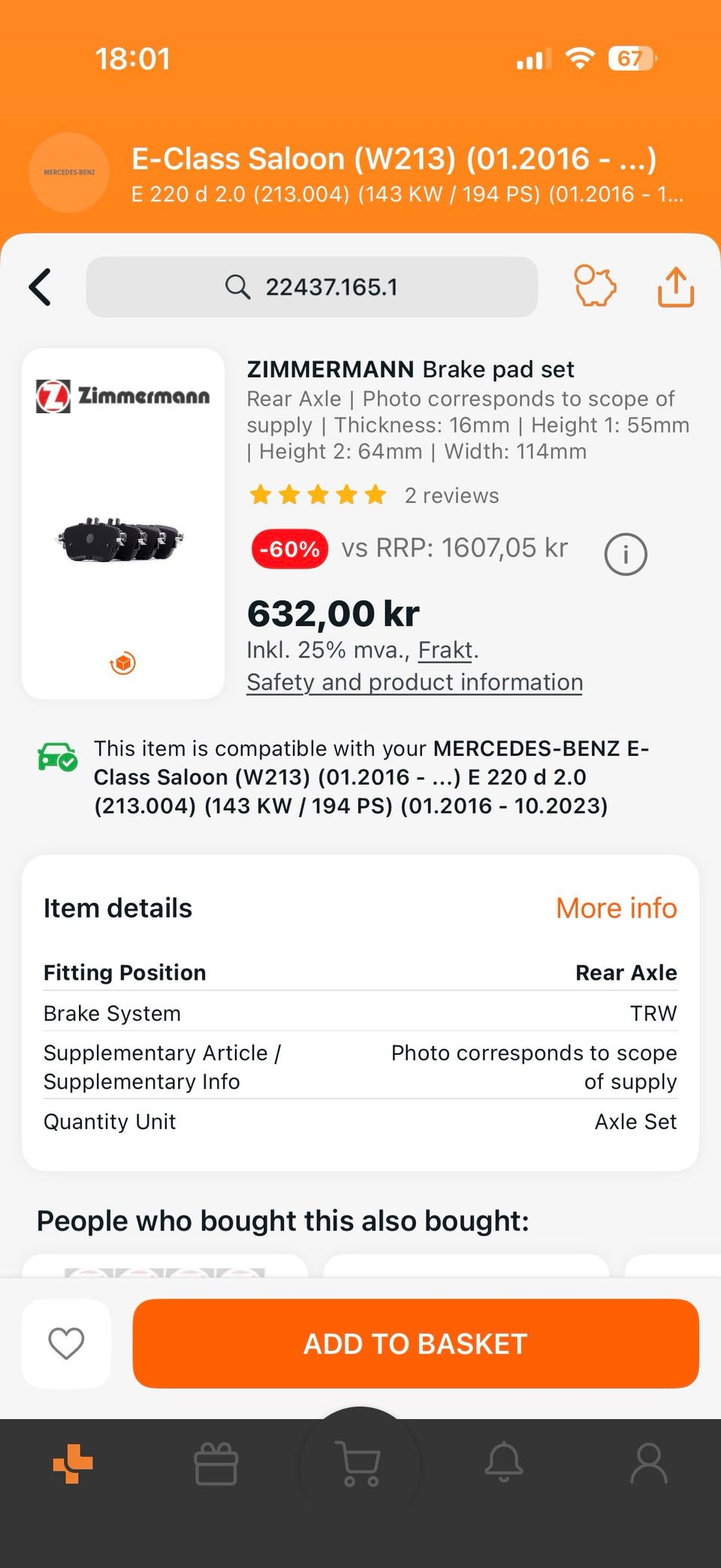Tap the Frakt shipping link
This screenshot has width=721, height=1568.
point(445,650)
